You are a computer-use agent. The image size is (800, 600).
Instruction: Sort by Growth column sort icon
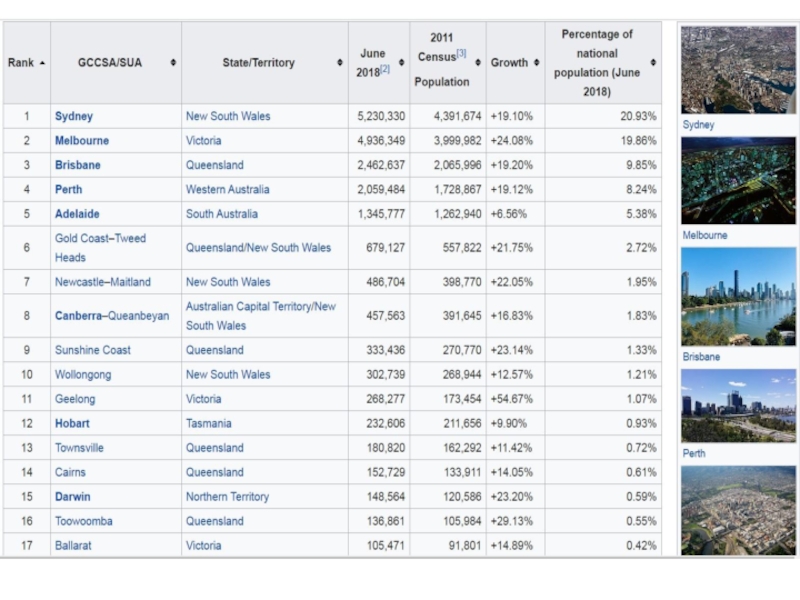coord(536,63)
